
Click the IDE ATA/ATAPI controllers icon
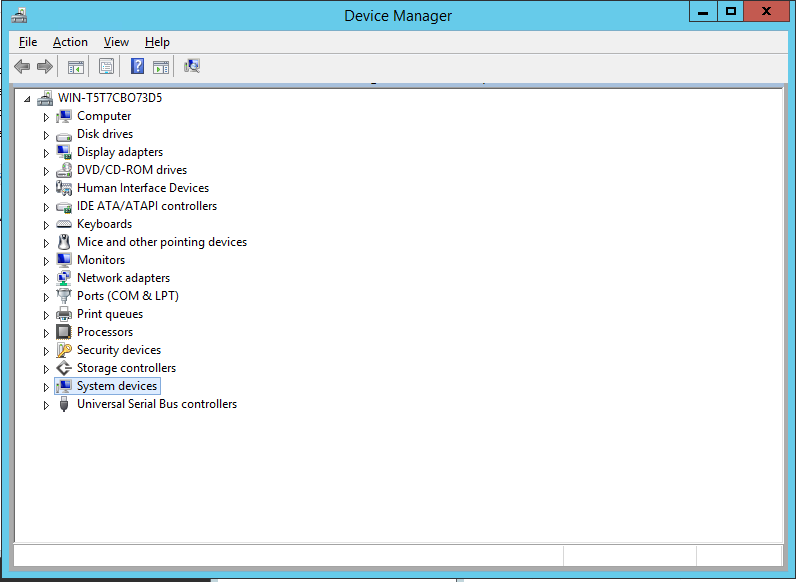tap(64, 206)
